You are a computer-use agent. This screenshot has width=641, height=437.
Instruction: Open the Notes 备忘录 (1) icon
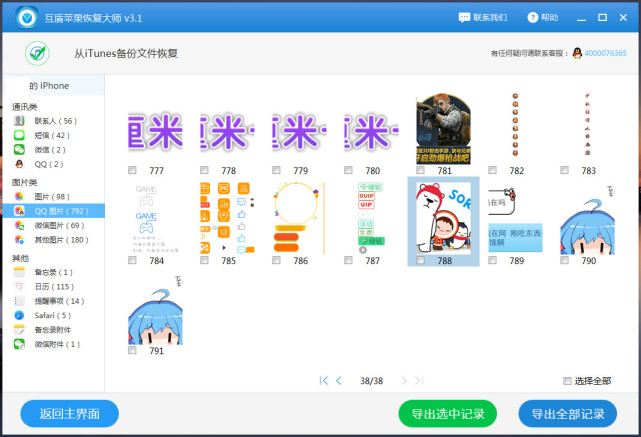click(19, 272)
